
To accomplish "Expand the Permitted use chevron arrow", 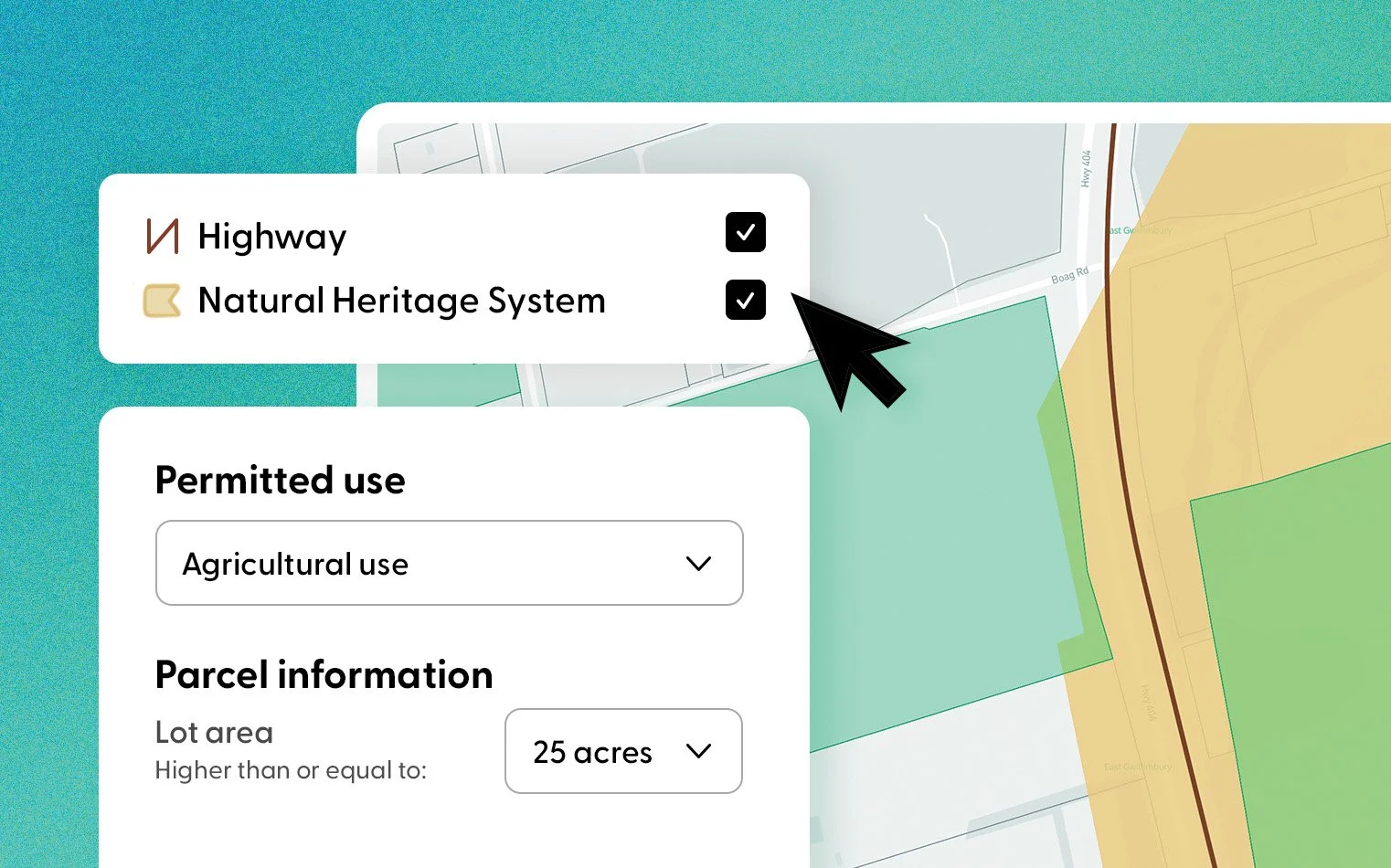I will [x=698, y=564].
